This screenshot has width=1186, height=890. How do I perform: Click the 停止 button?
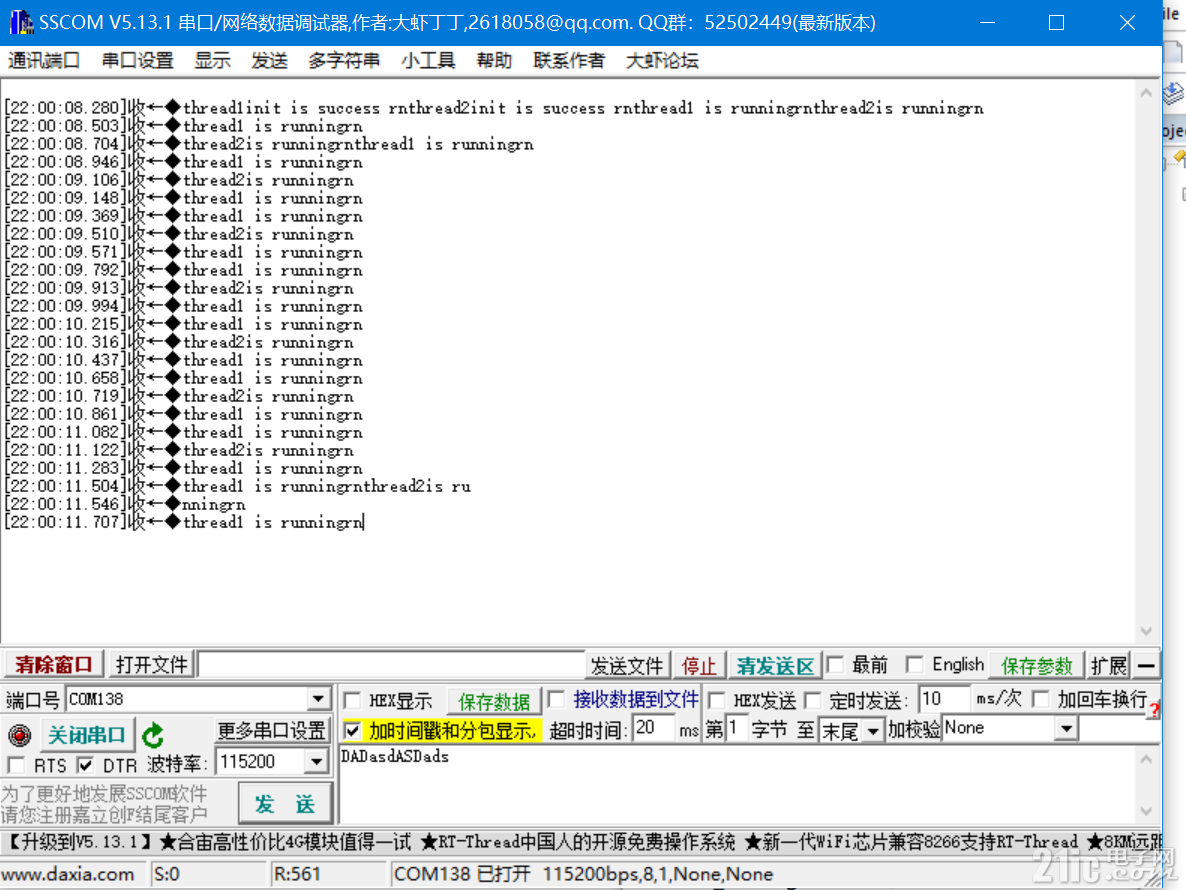[x=699, y=665]
